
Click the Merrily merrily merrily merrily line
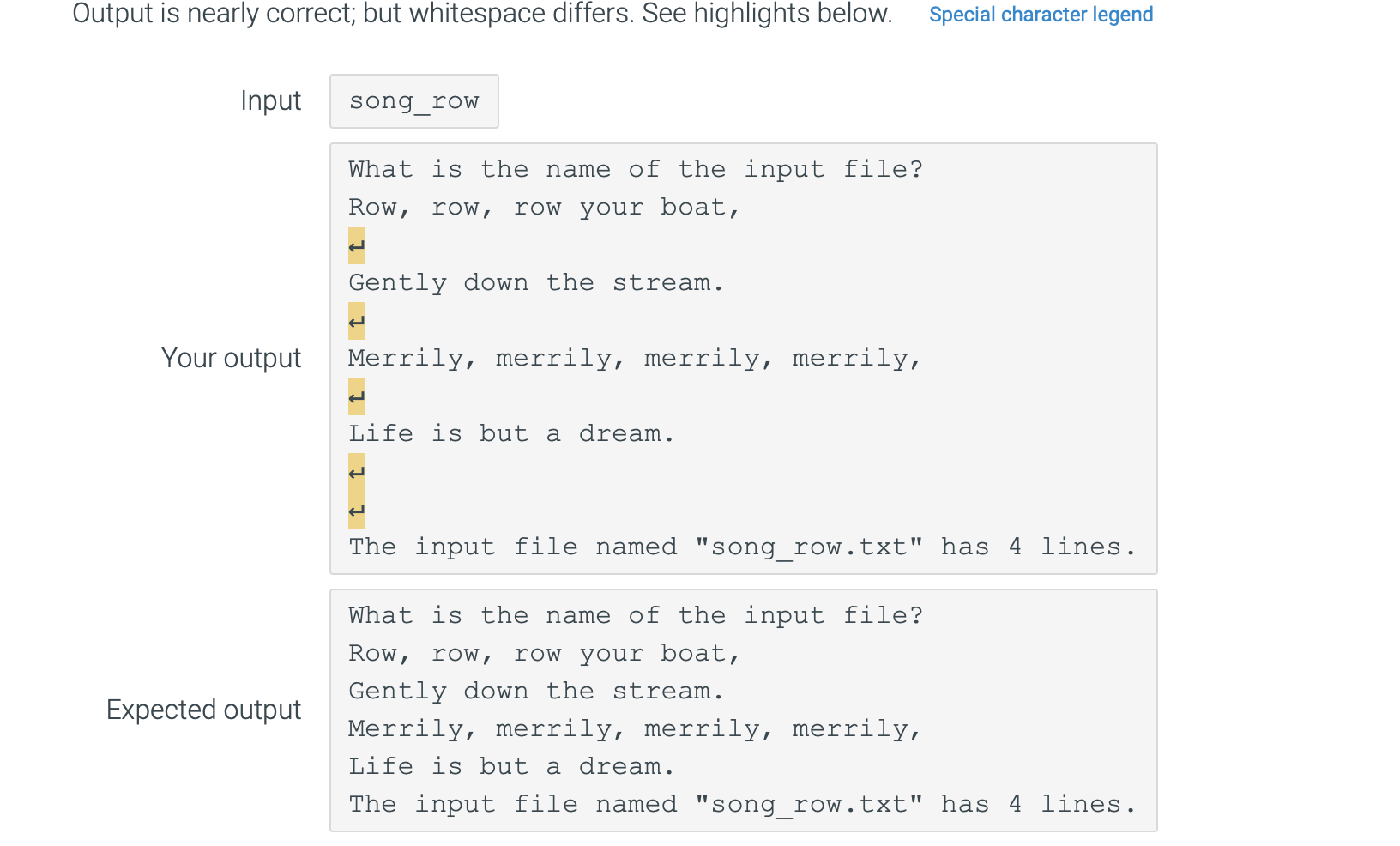coord(635,358)
